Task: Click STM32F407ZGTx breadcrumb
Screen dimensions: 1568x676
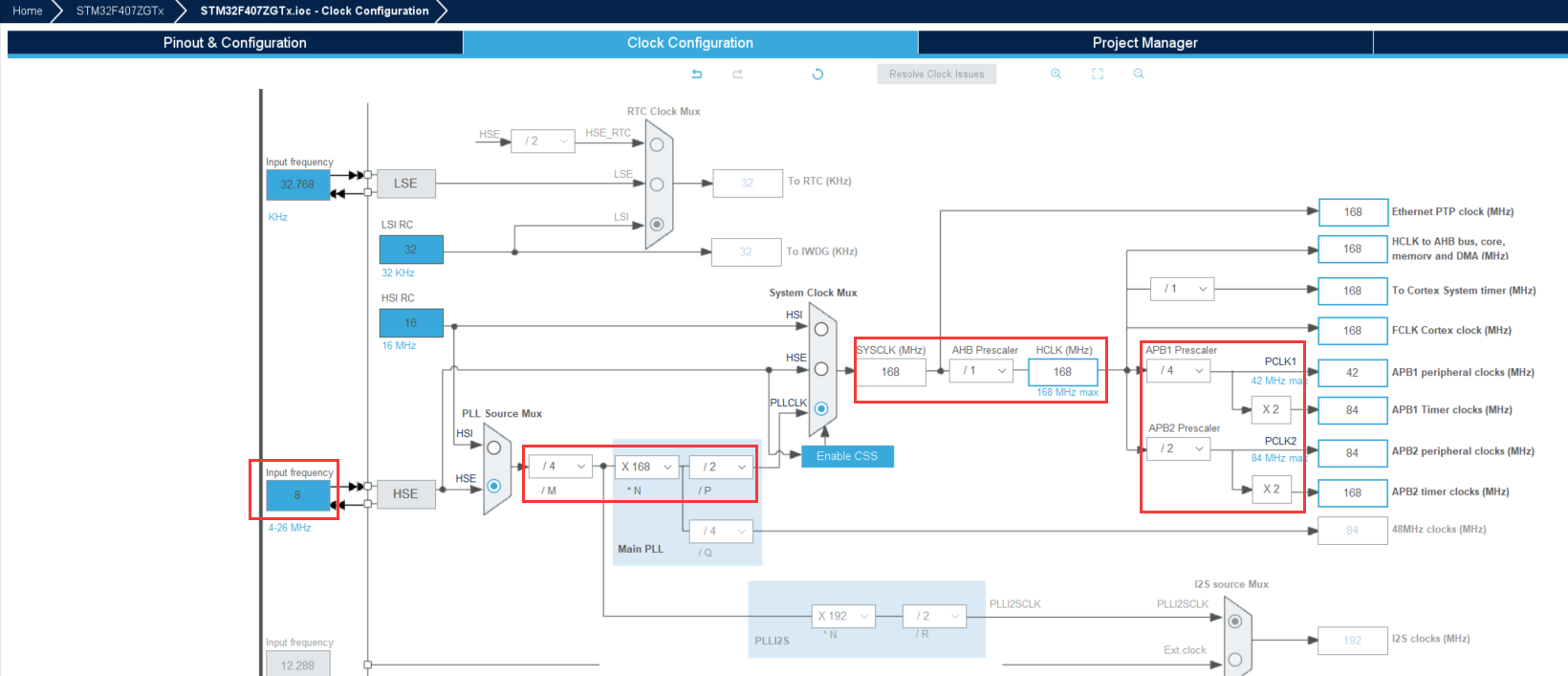Action: tap(120, 11)
